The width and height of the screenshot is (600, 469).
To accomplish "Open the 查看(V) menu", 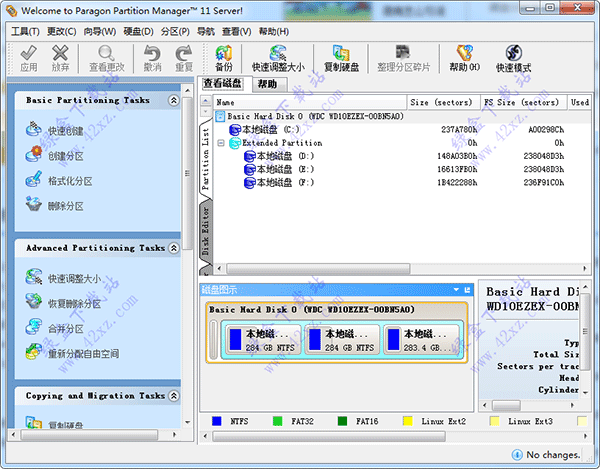I will (236, 31).
